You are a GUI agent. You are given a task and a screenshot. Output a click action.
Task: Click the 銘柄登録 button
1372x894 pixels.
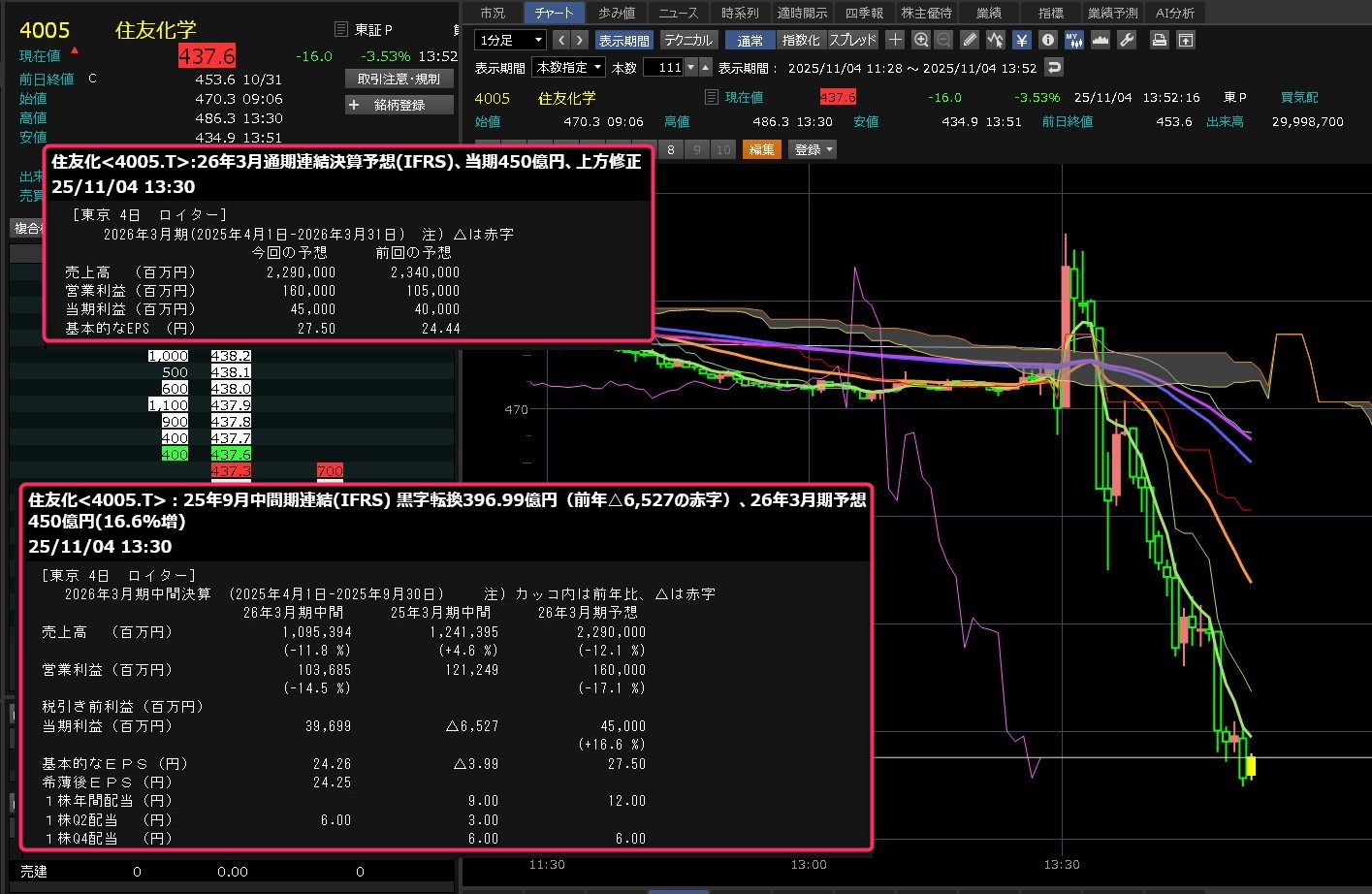(399, 105)
